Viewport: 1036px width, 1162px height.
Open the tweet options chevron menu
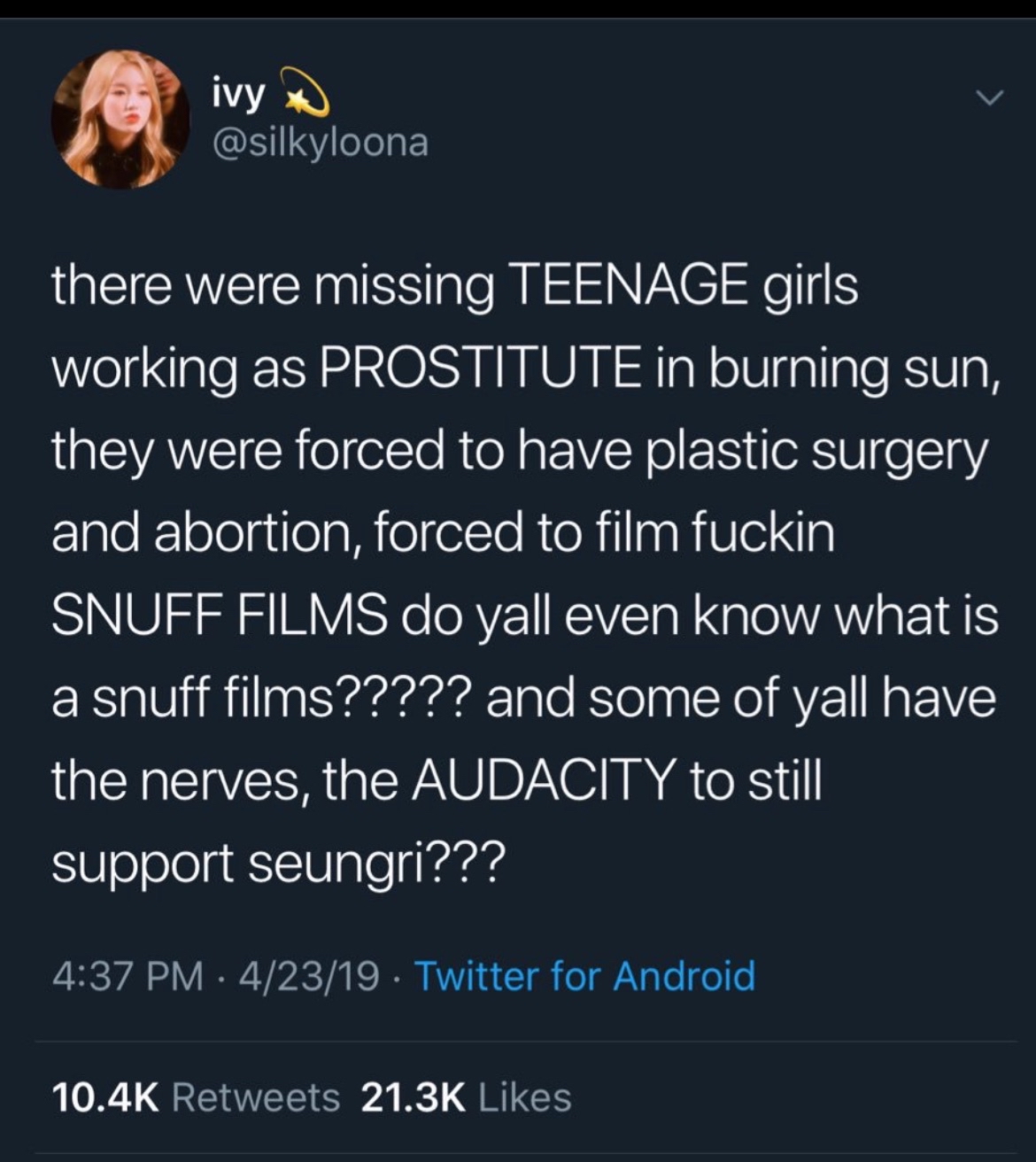click(993, 97)
